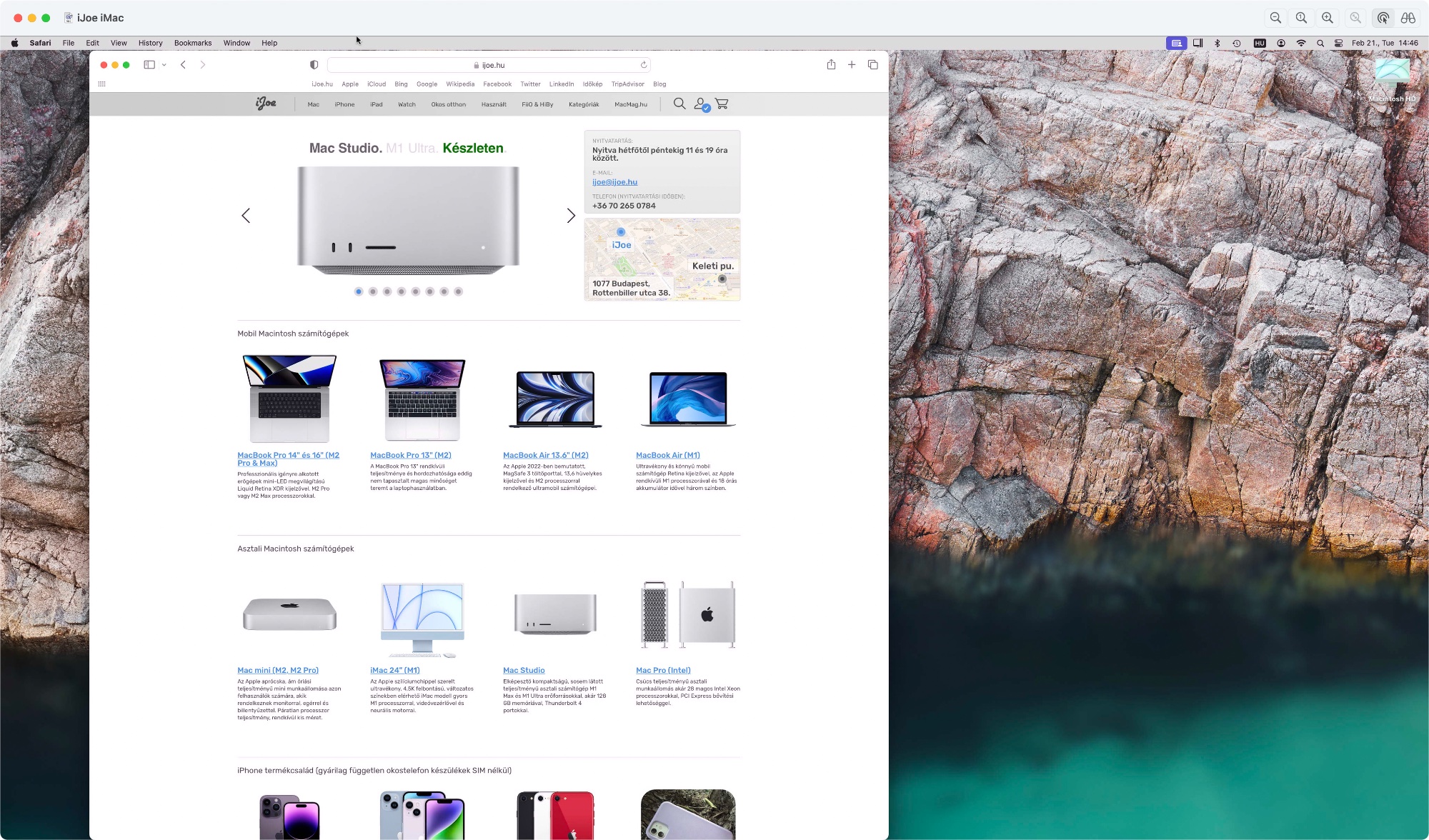Image resolution: width=1429 pixels, height=840 pixels.
Task: Open the MacBook Air 13,6" (M2) link
Action: 546,455
